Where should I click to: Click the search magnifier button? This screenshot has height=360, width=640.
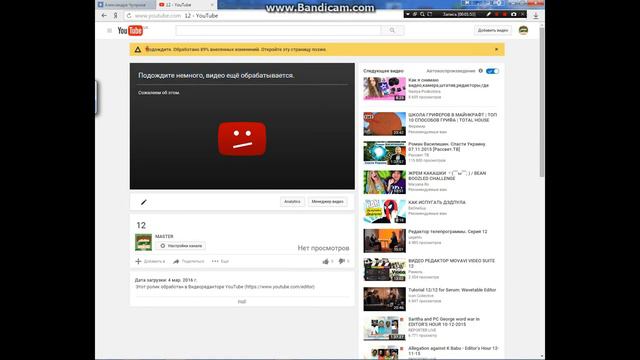pos(392,30)
